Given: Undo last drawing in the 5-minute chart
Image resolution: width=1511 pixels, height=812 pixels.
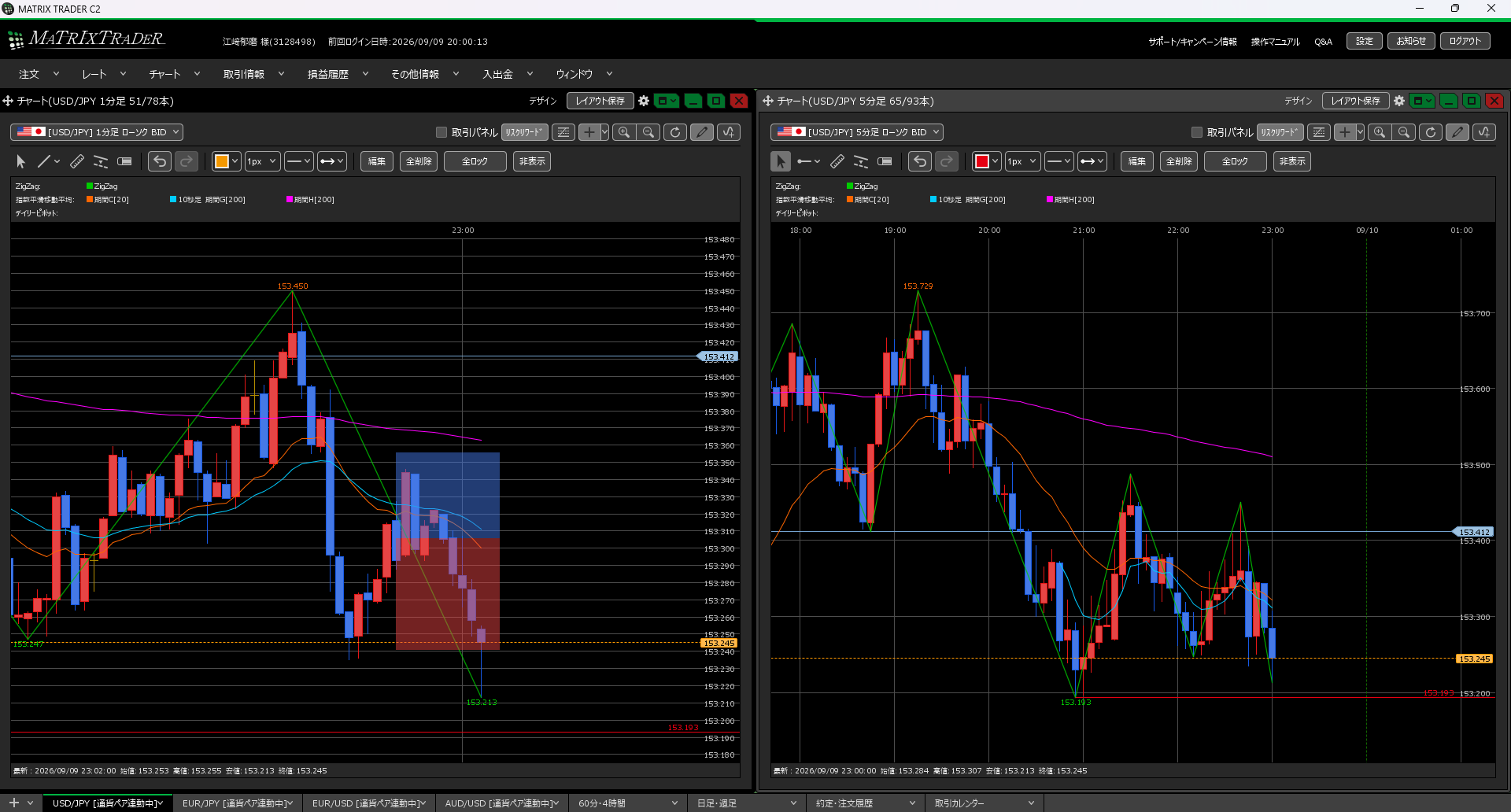Looking at the screenshot, I should click(920, 161).
